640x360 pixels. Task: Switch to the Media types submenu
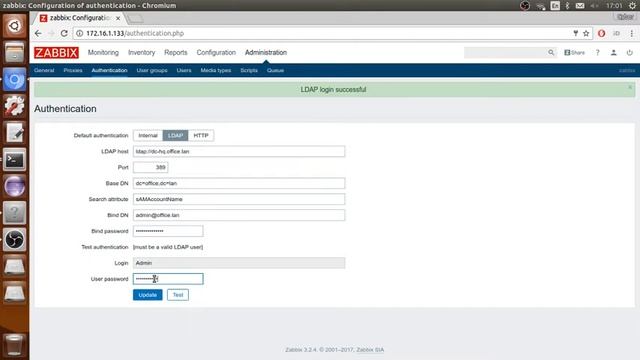[216, 71]
